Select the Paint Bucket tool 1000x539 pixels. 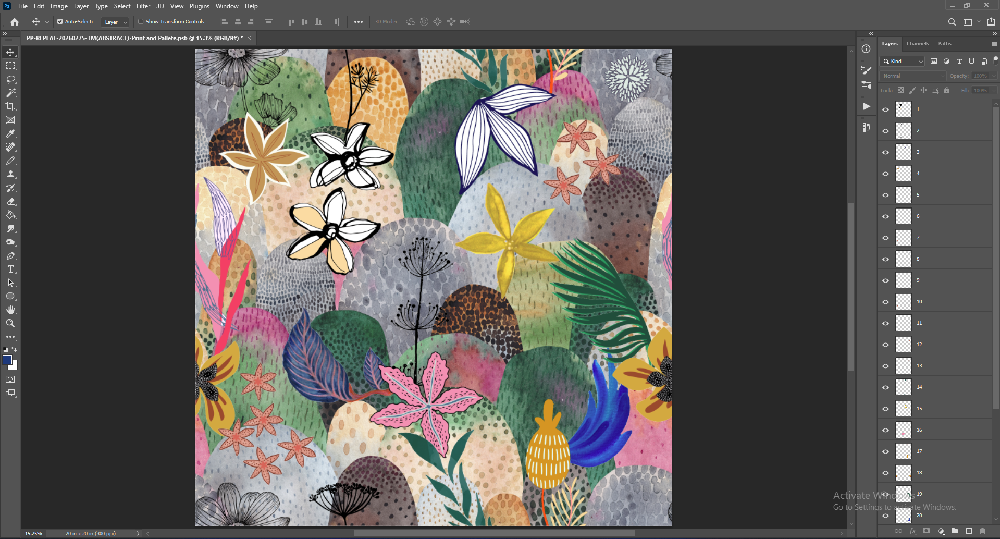(11, 215)
